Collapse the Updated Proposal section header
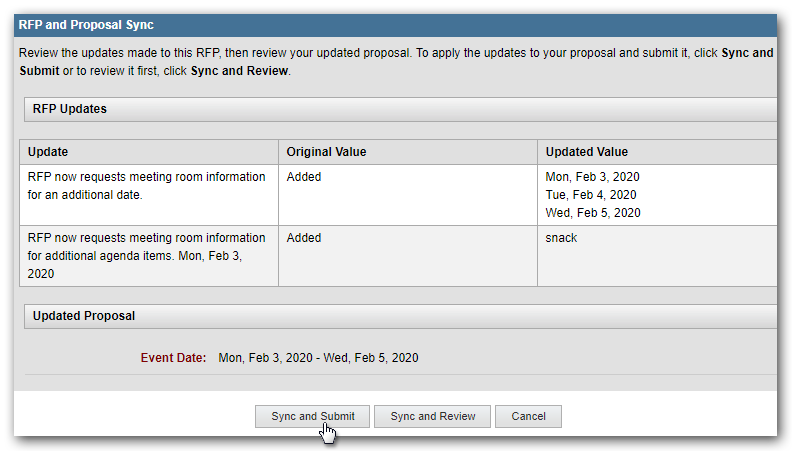This screenshot has height=451, width=792. coord(84,316)
